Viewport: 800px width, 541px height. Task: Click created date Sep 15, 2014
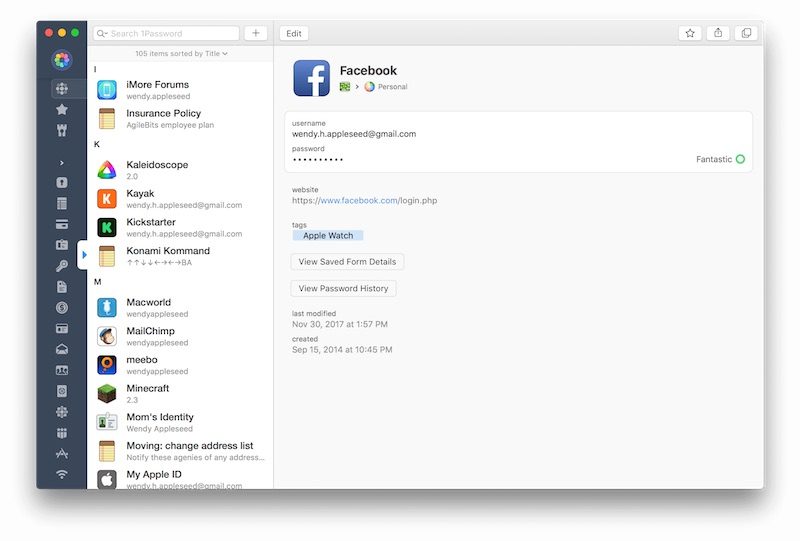click(342, 350)
